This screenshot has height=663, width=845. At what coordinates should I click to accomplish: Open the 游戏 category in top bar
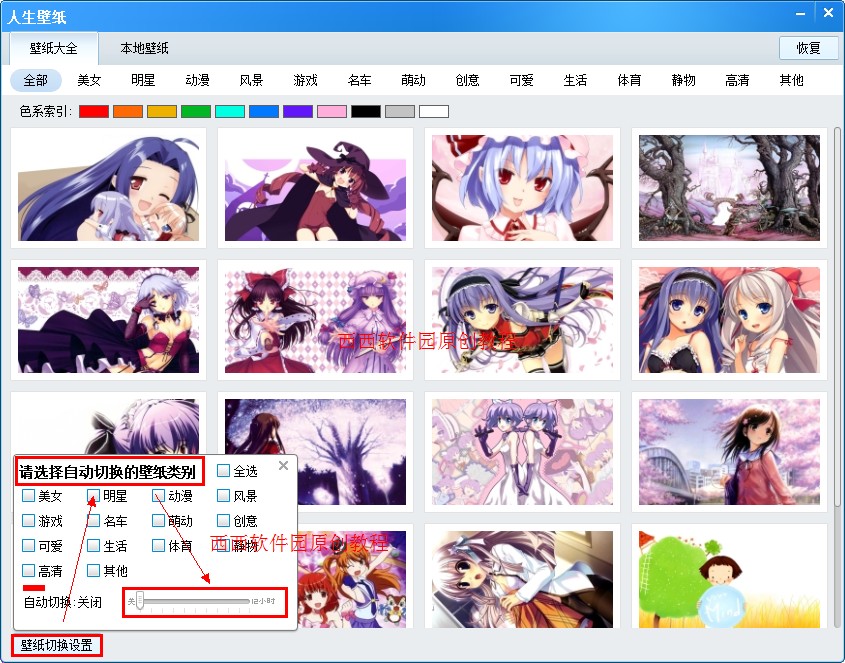pyautogui.click(x=305, y=80)
